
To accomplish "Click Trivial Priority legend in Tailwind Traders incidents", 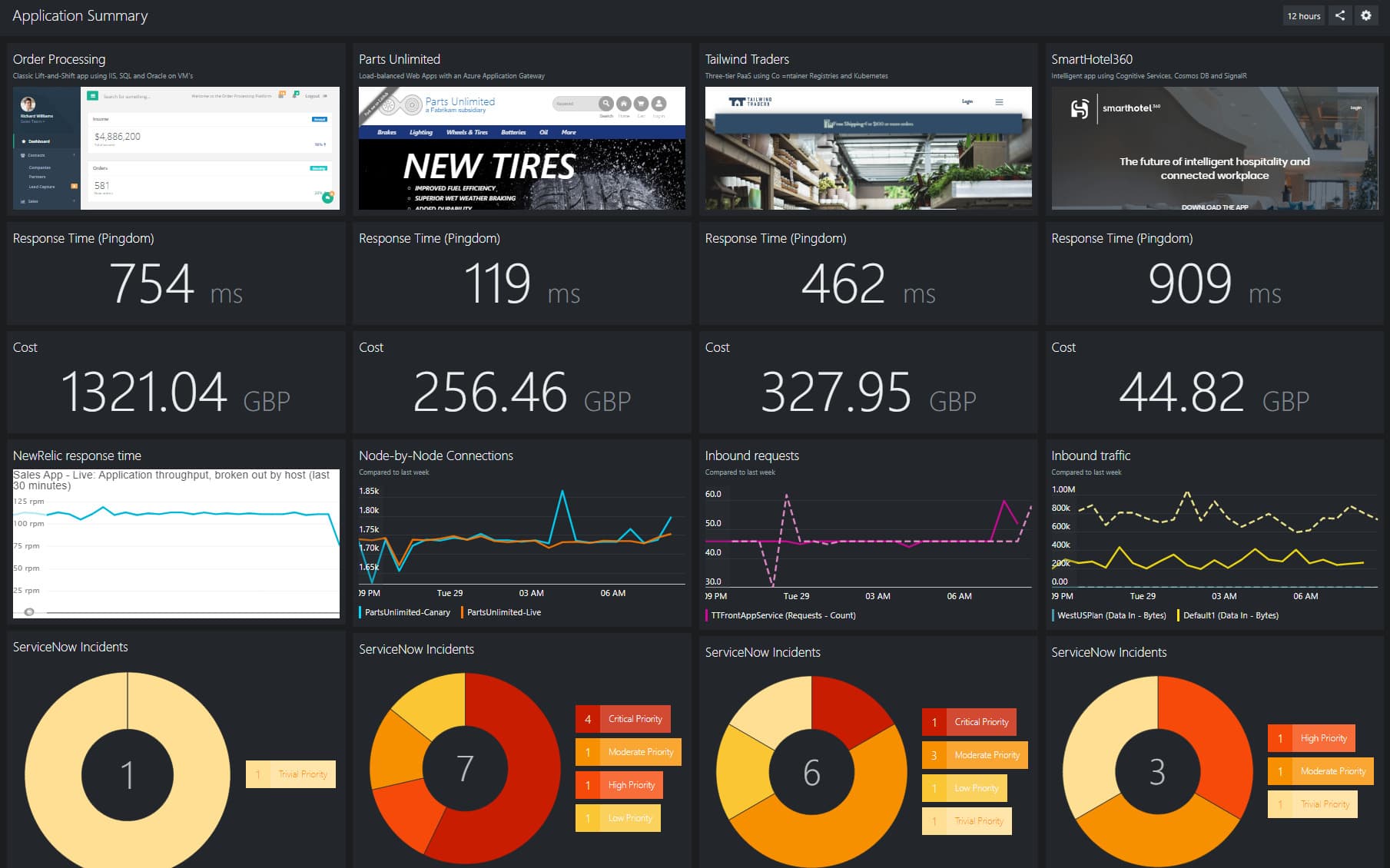I will click(x=967, y=821).
